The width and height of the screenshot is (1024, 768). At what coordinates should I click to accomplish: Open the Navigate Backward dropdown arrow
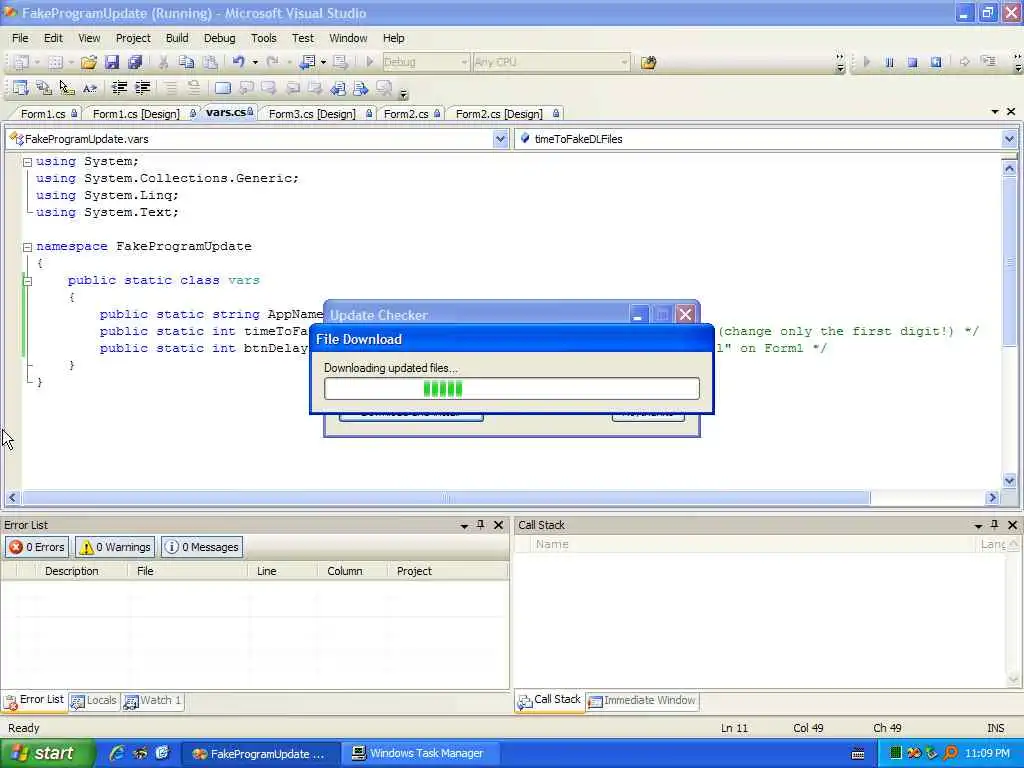click(323, 62)
